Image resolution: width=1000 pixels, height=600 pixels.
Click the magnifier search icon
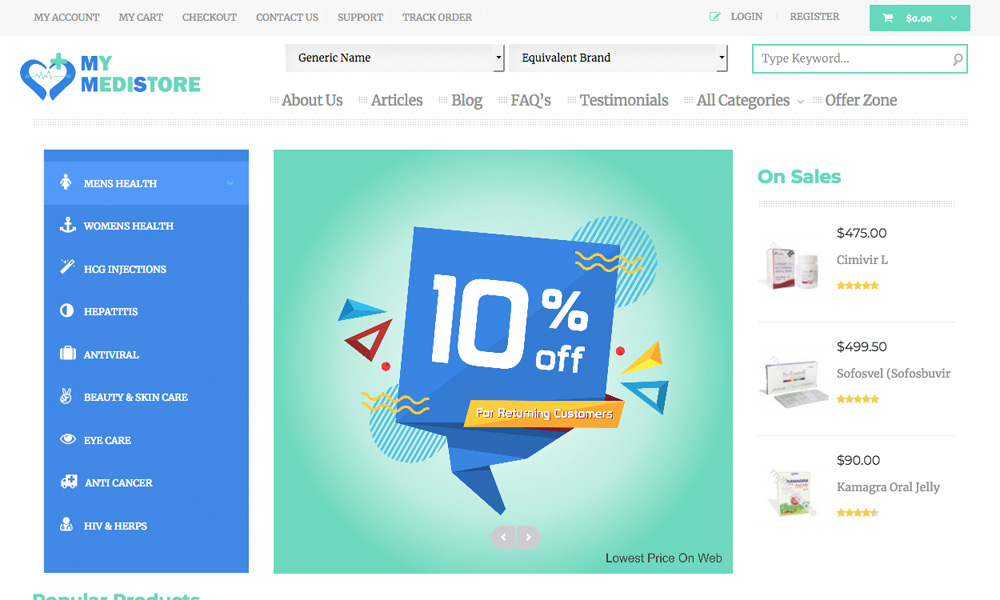pos(957,59)
